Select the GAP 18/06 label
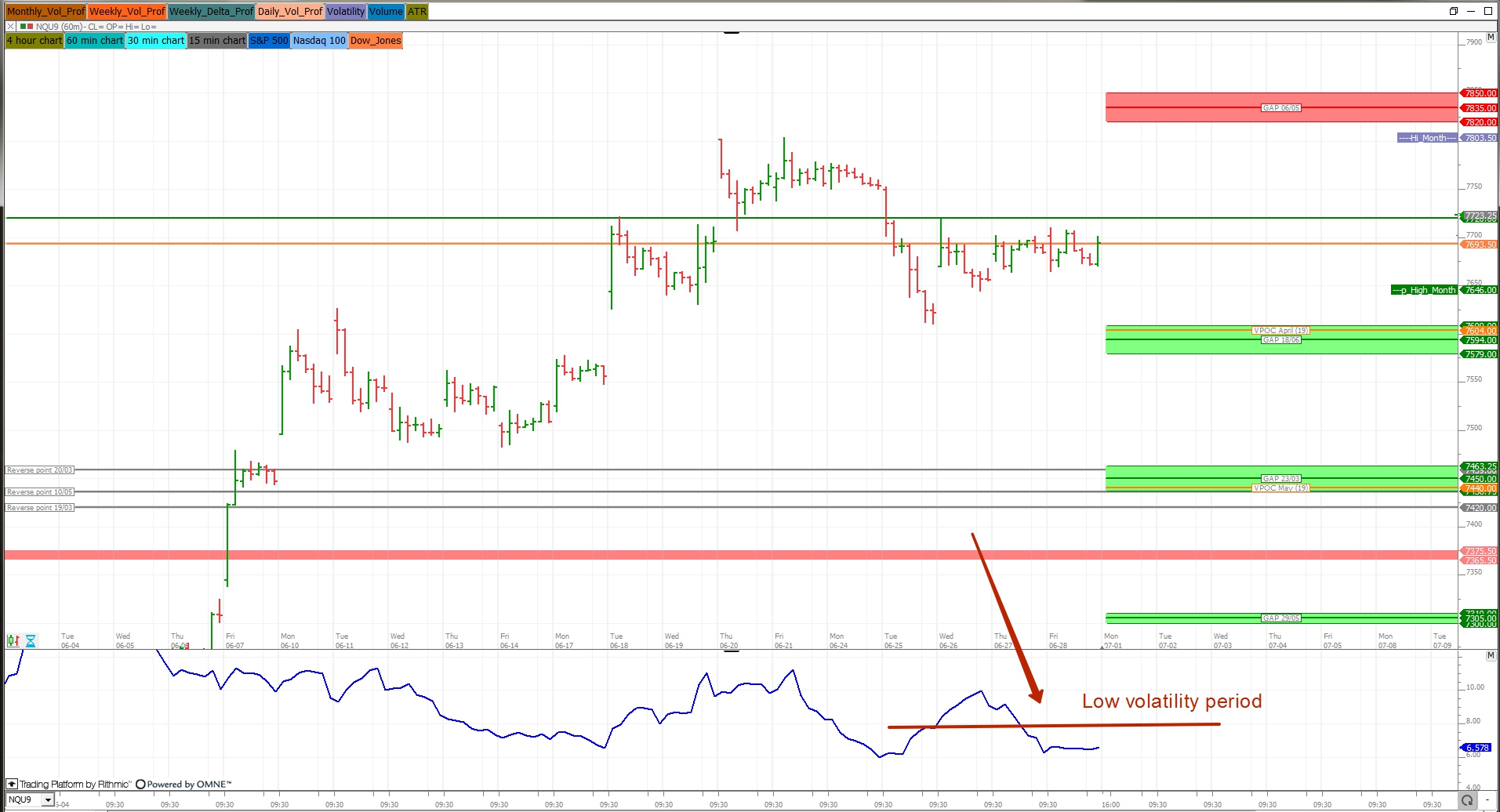 (1281, 340)
